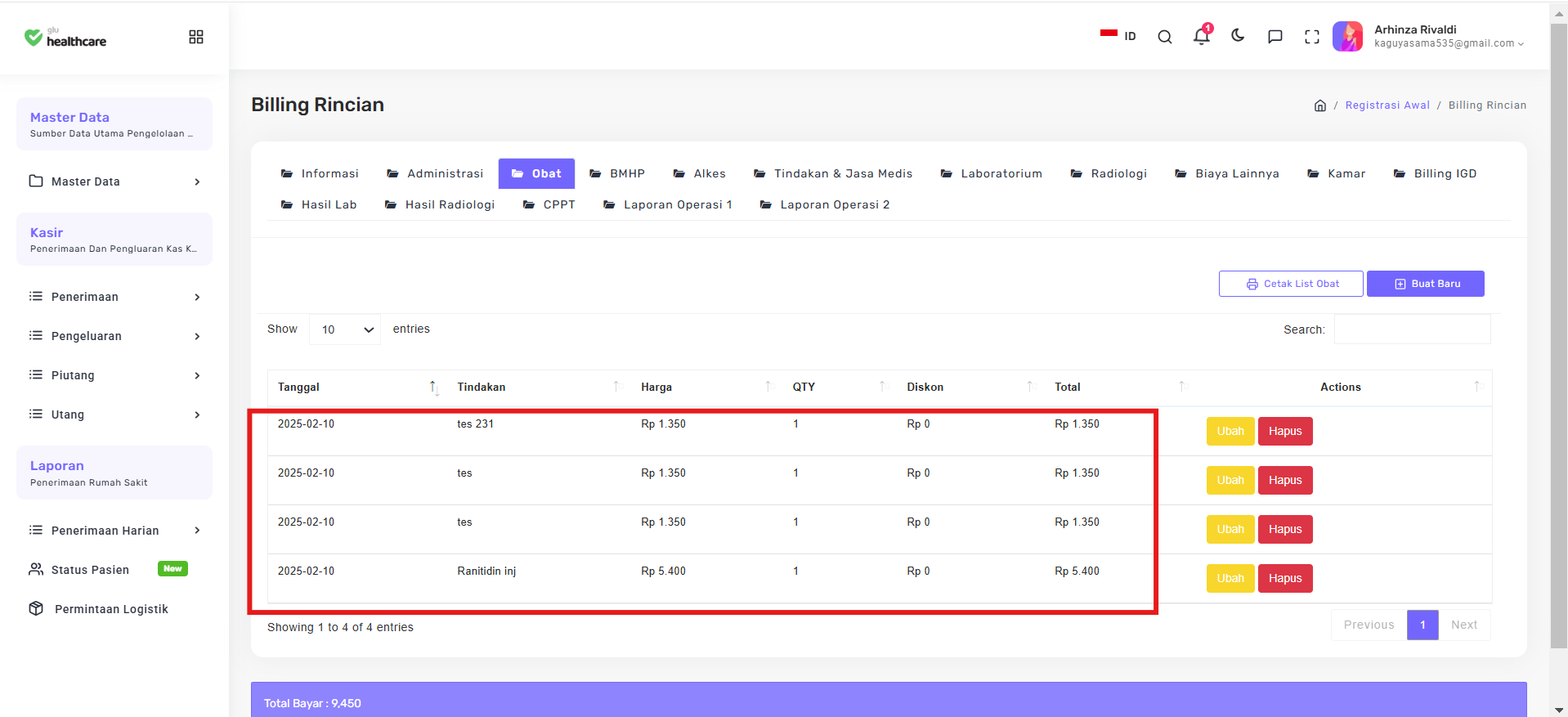
Task: Expand the Piutang sidebar menu
Action: point(114,375)
